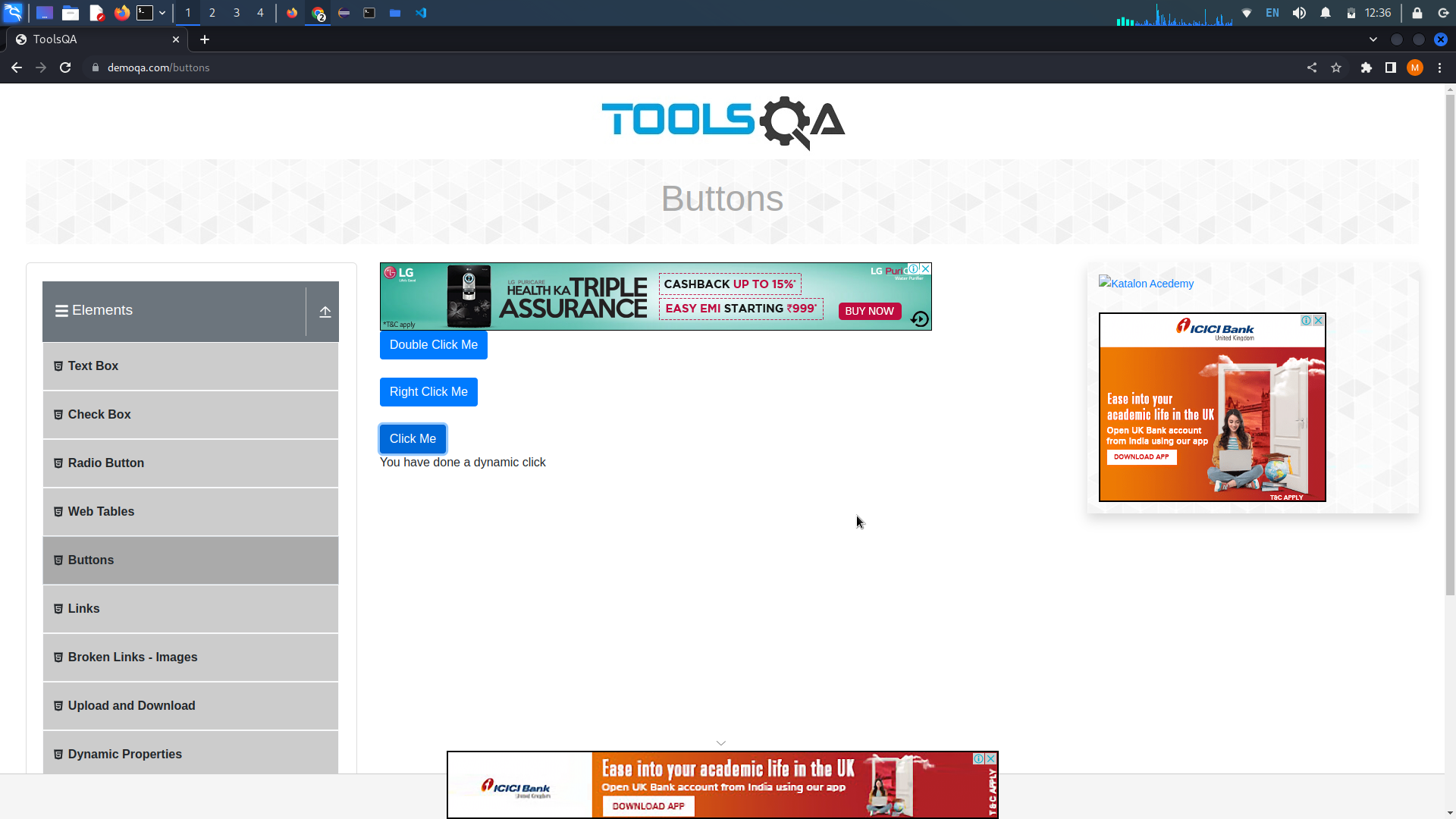
Task: Open the tab search dropdown arrow
Action: tap(1373, 39)
